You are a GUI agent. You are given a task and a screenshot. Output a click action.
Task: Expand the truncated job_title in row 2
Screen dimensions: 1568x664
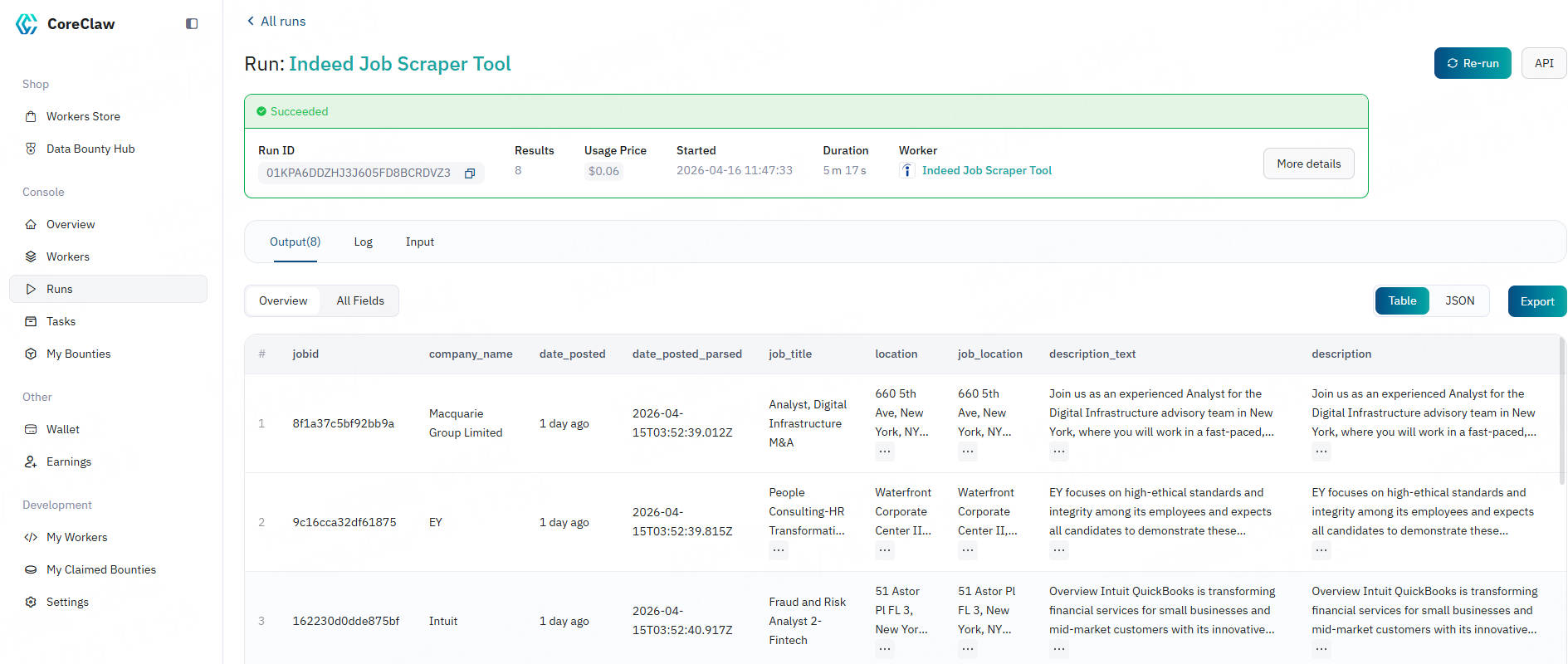[x=778, y=549]
